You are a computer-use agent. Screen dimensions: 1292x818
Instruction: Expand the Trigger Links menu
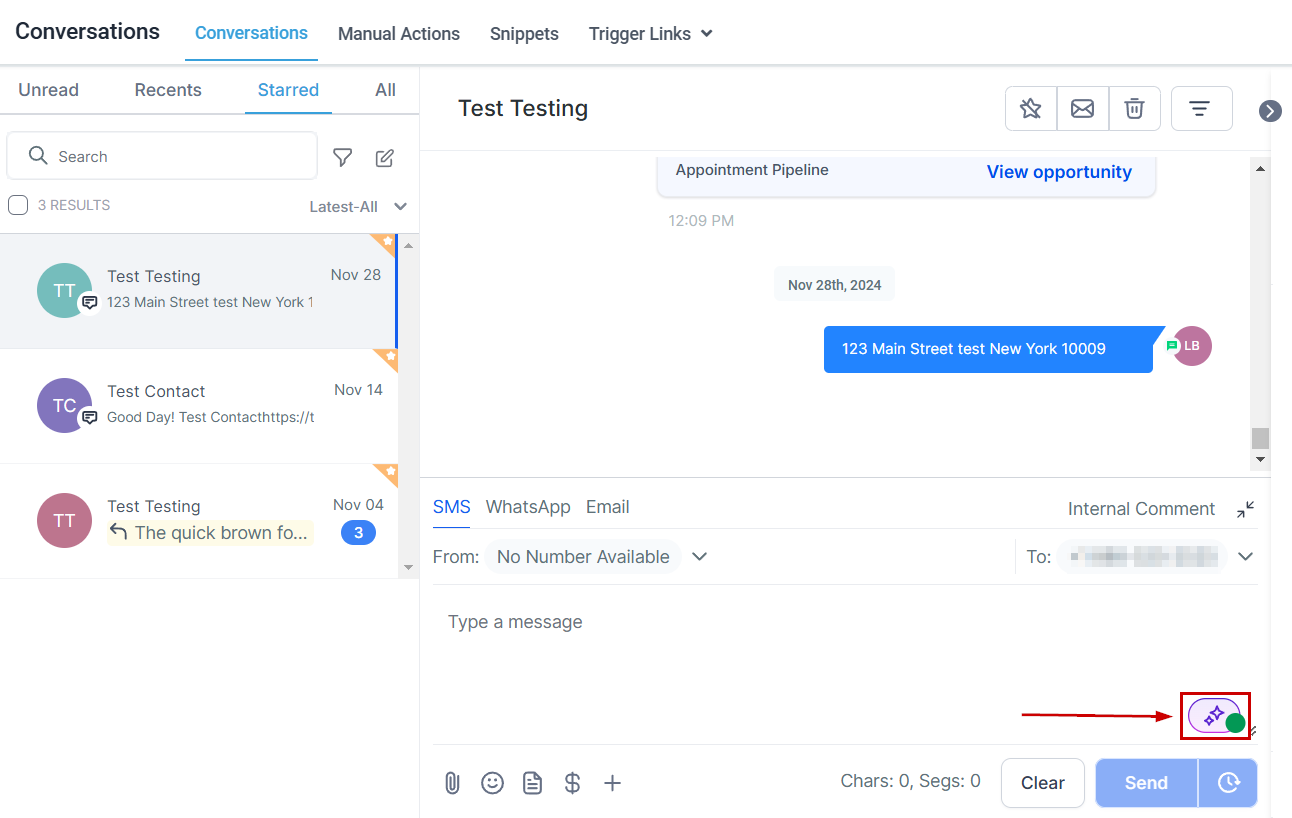click(650, 34)
